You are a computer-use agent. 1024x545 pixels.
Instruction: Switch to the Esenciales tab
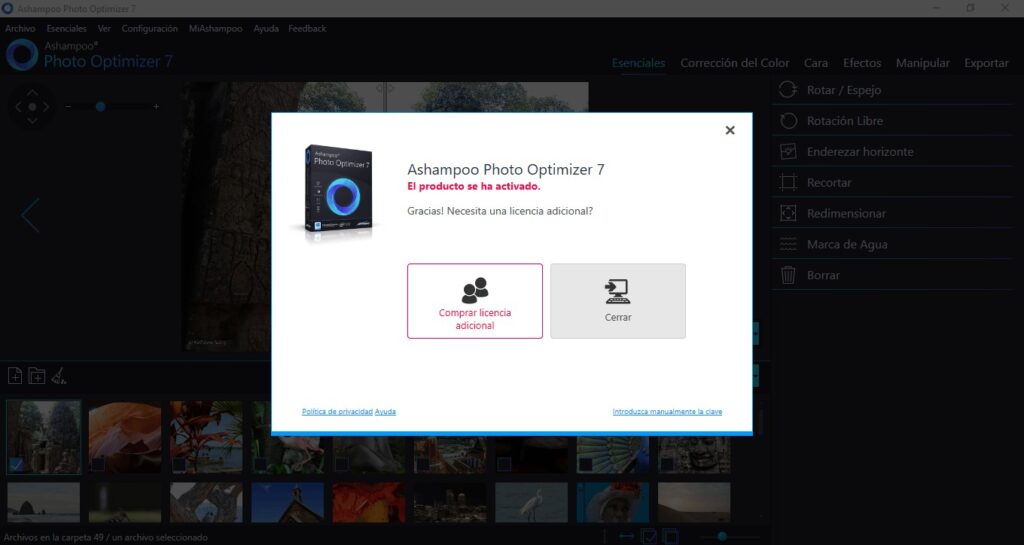click(x=638, y=63)
